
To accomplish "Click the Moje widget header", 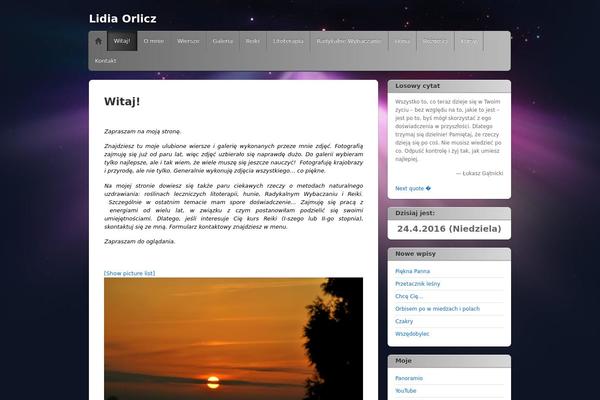I will point(449,361).
